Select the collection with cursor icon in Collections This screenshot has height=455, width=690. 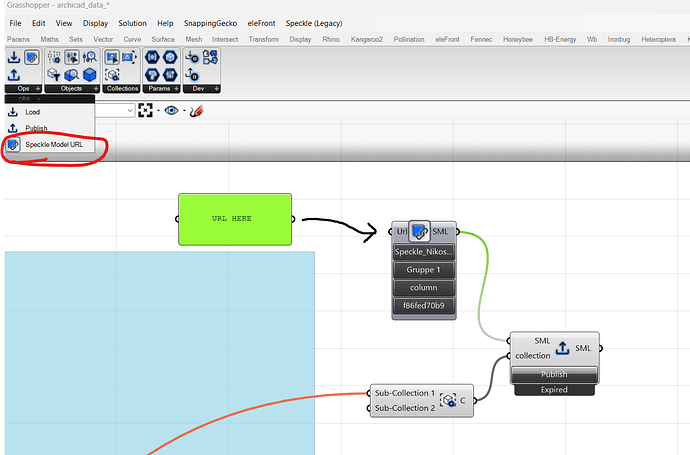pyautogui.click(x=112, y=57)
